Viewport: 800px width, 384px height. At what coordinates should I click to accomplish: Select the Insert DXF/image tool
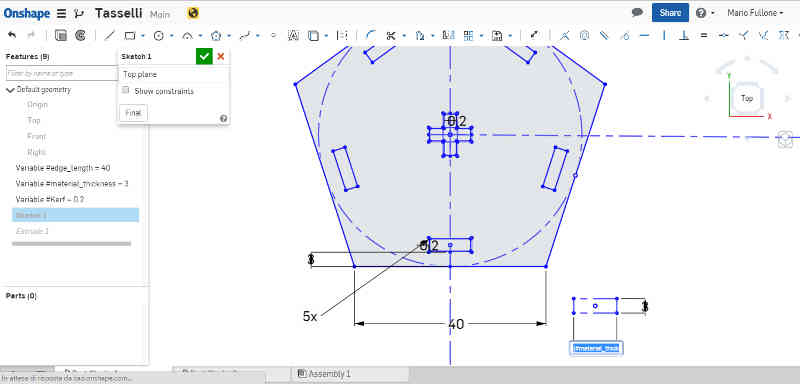[x=497, y=36]
